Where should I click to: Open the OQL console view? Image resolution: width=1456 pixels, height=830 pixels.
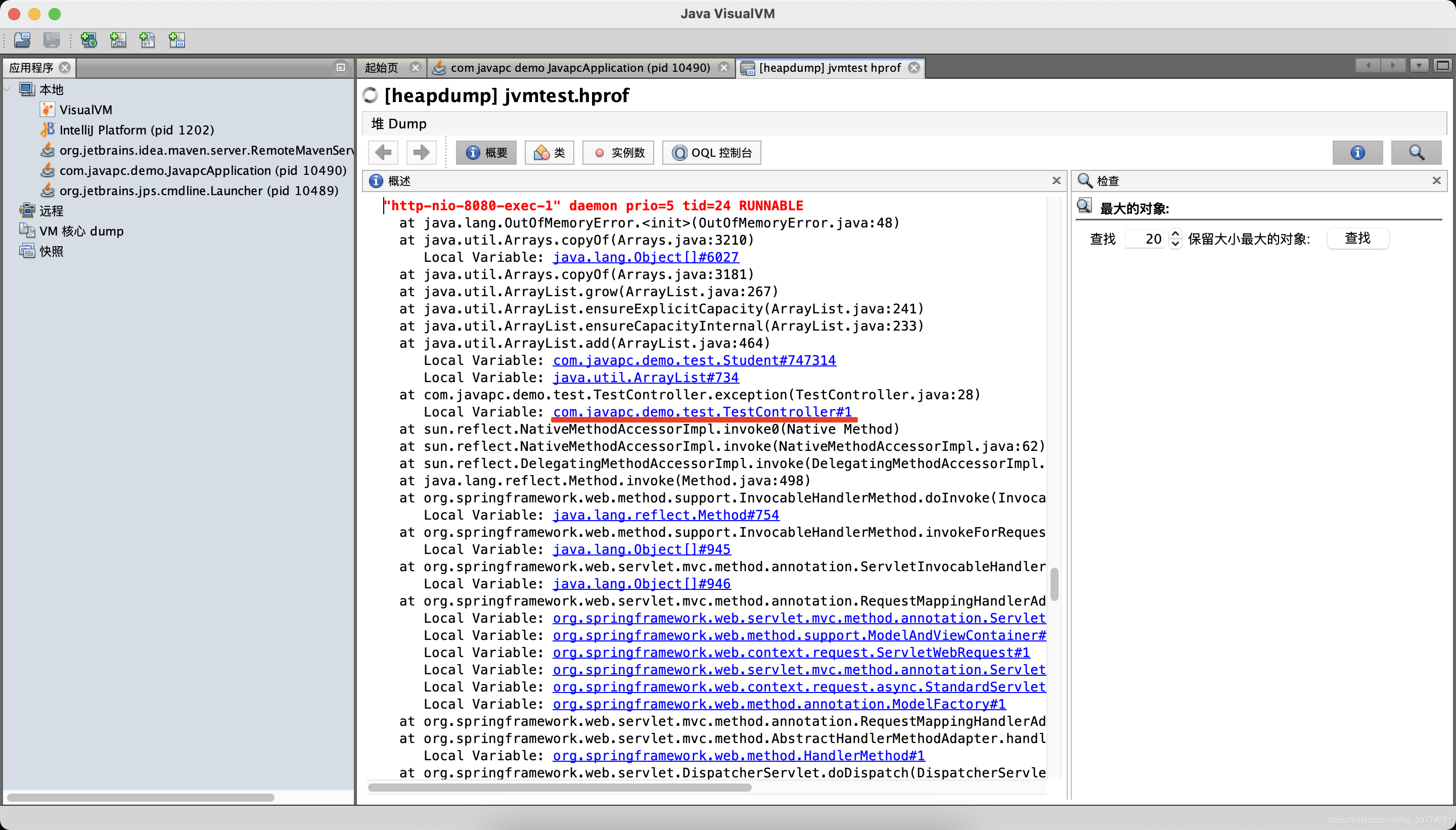coord(711,152)
